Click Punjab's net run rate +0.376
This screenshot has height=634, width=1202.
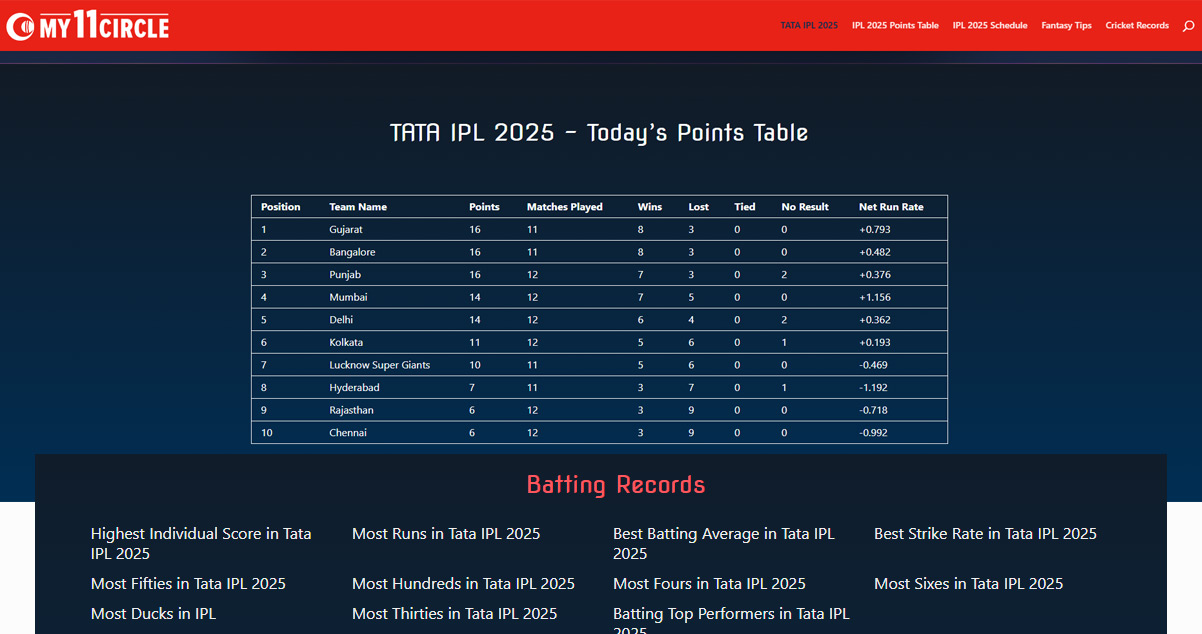pyautogui.click(x=875, y=275)
